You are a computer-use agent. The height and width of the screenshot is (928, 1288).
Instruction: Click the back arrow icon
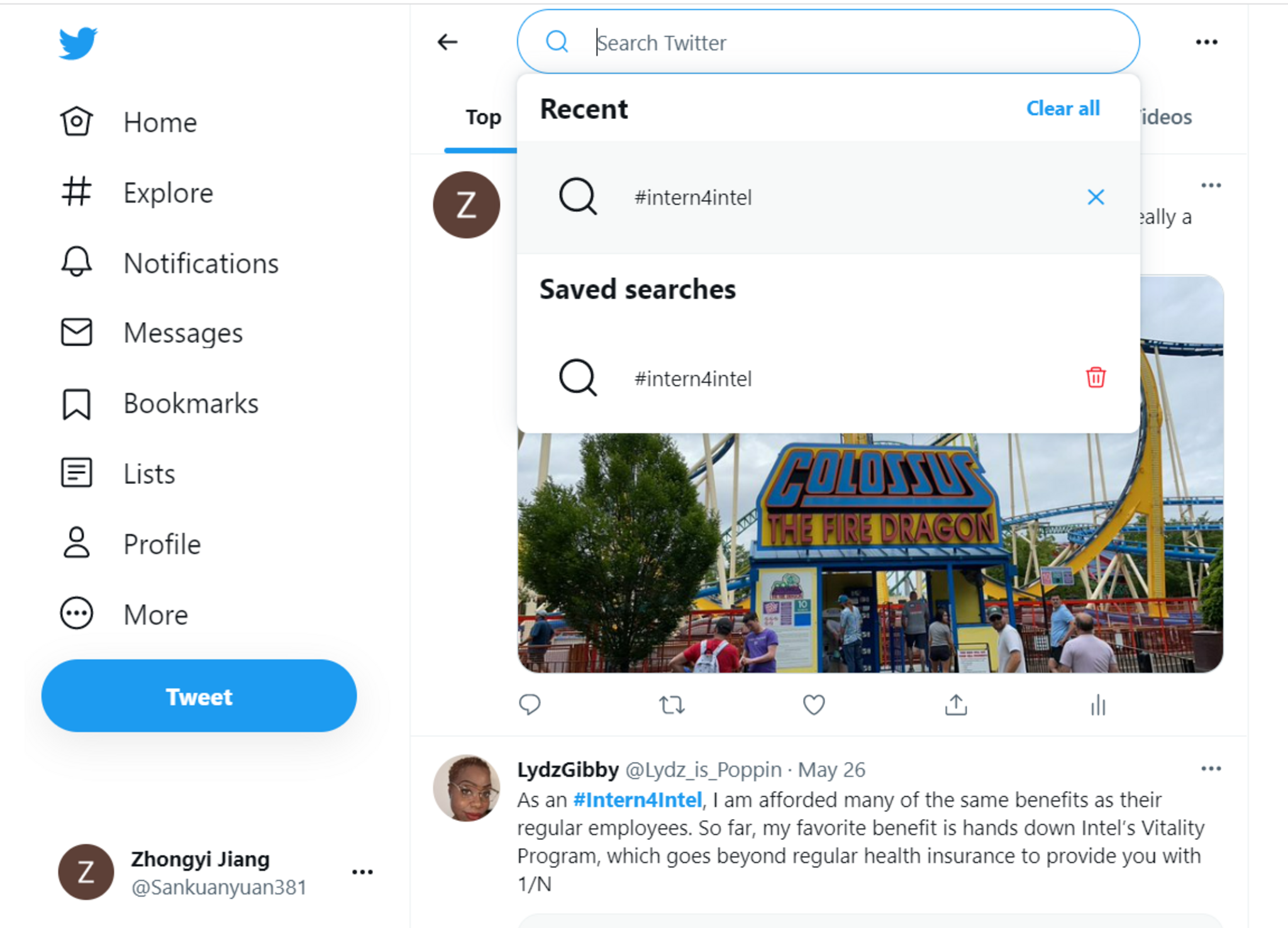[x=447, y=42]
